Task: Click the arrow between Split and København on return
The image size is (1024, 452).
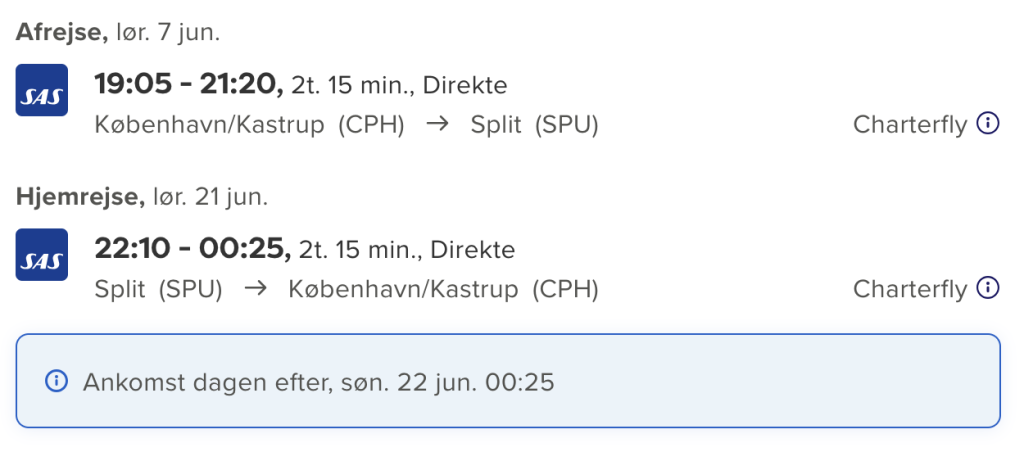Action: (255, 290)
